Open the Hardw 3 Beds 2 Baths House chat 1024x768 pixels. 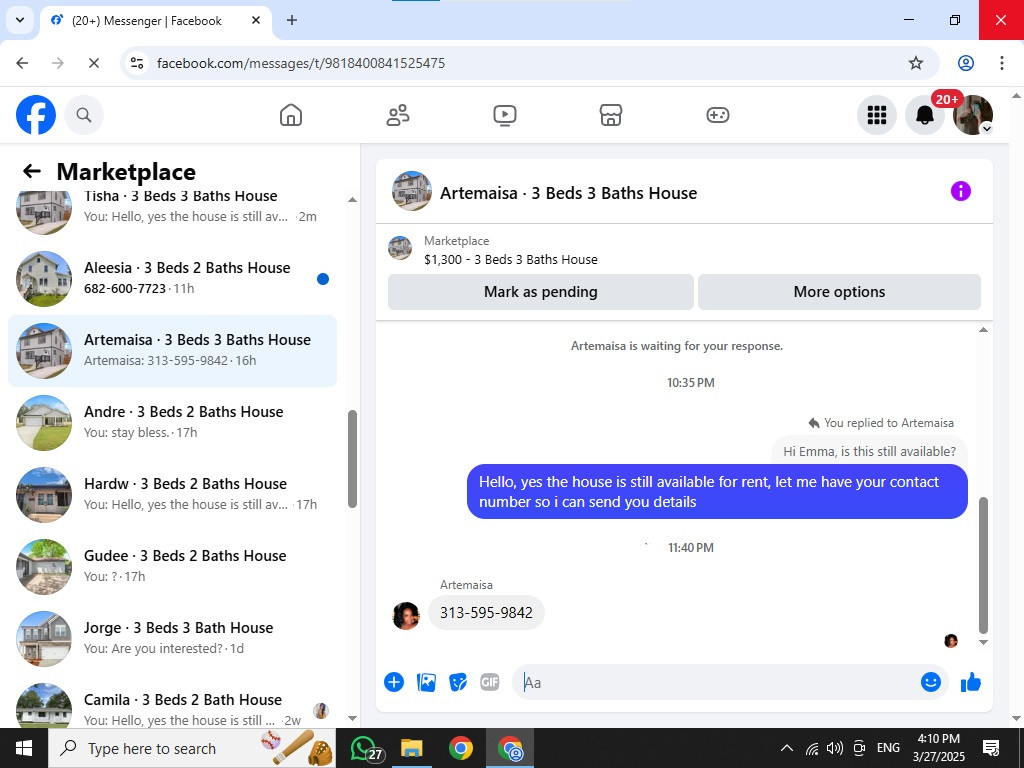click(172, 494)
